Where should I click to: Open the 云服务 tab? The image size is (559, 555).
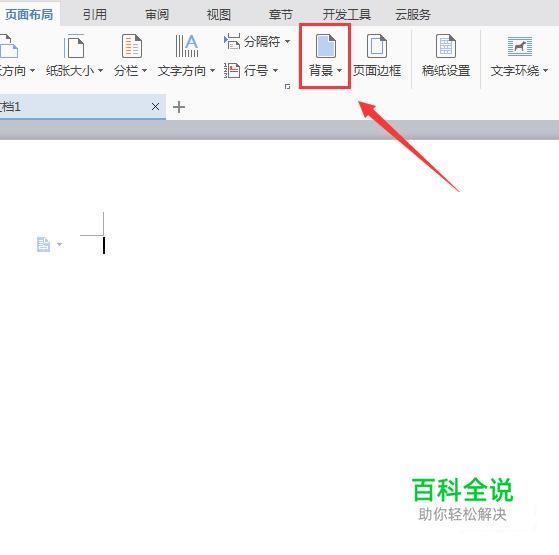coord(413,15)
